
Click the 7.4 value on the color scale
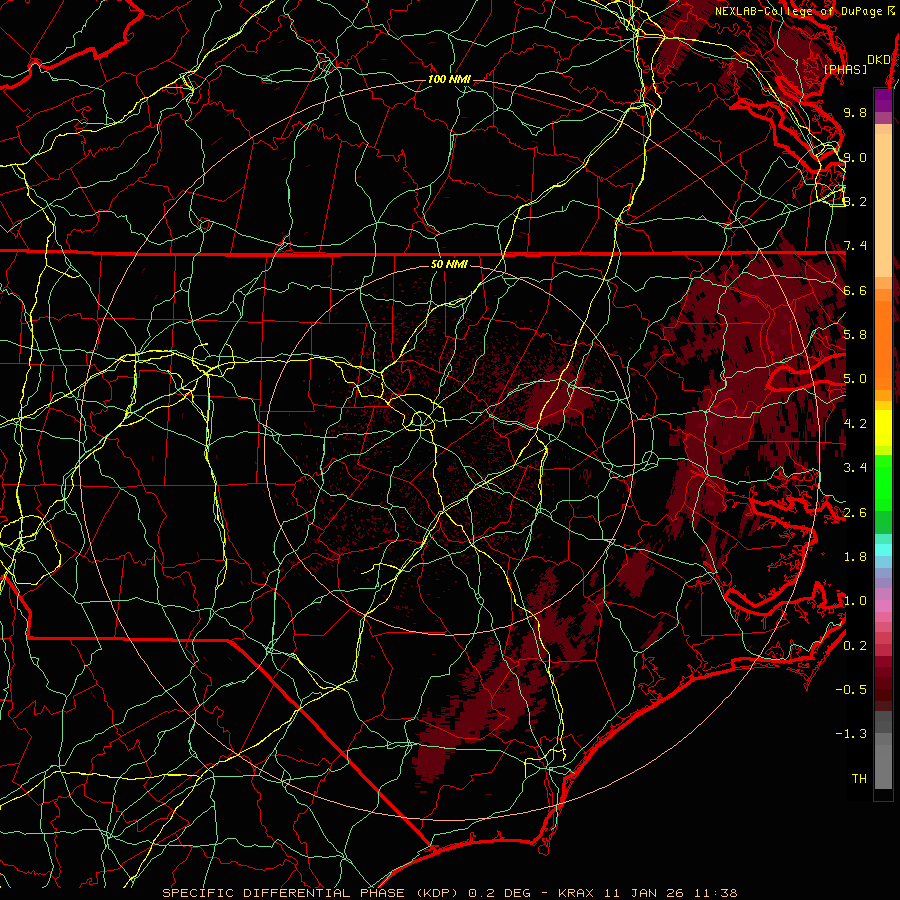click(x=855, y=246)
